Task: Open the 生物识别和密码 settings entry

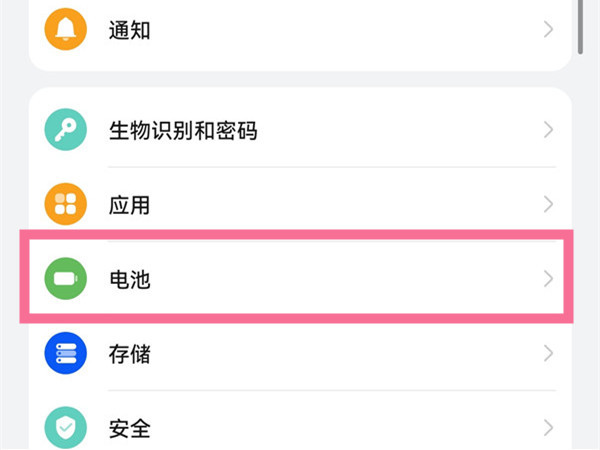Action: click(x=182, y=130)
